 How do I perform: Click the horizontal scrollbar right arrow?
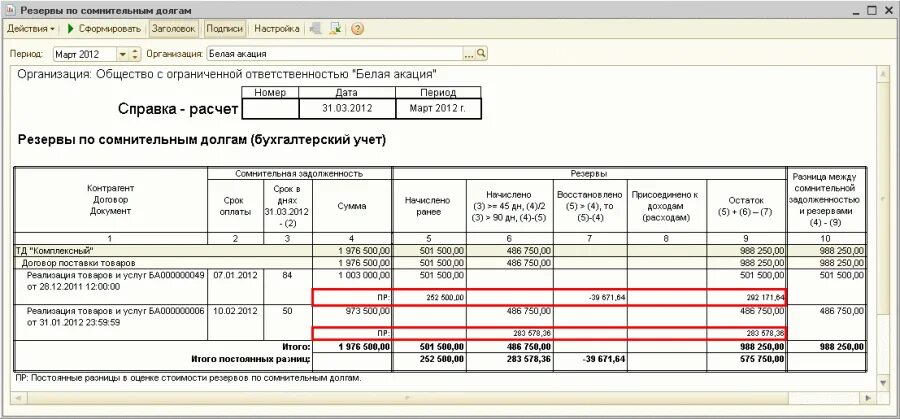click(x=870, y=397)
